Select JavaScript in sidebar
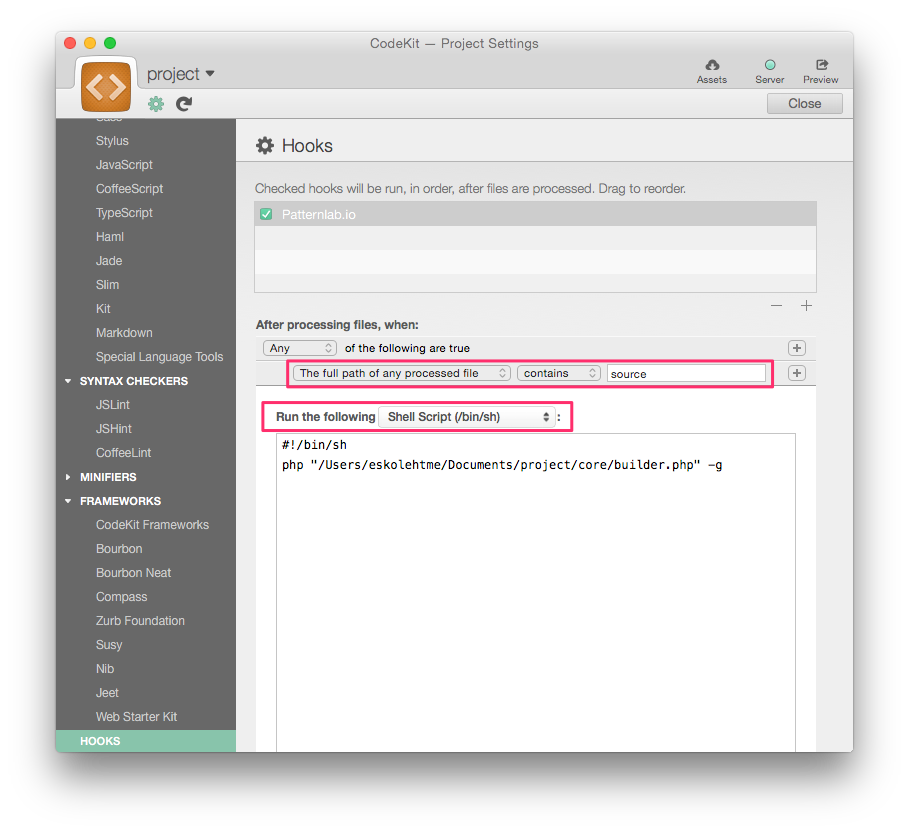The image size is (909, 832). pyautogui.click(x=124, y=165)
